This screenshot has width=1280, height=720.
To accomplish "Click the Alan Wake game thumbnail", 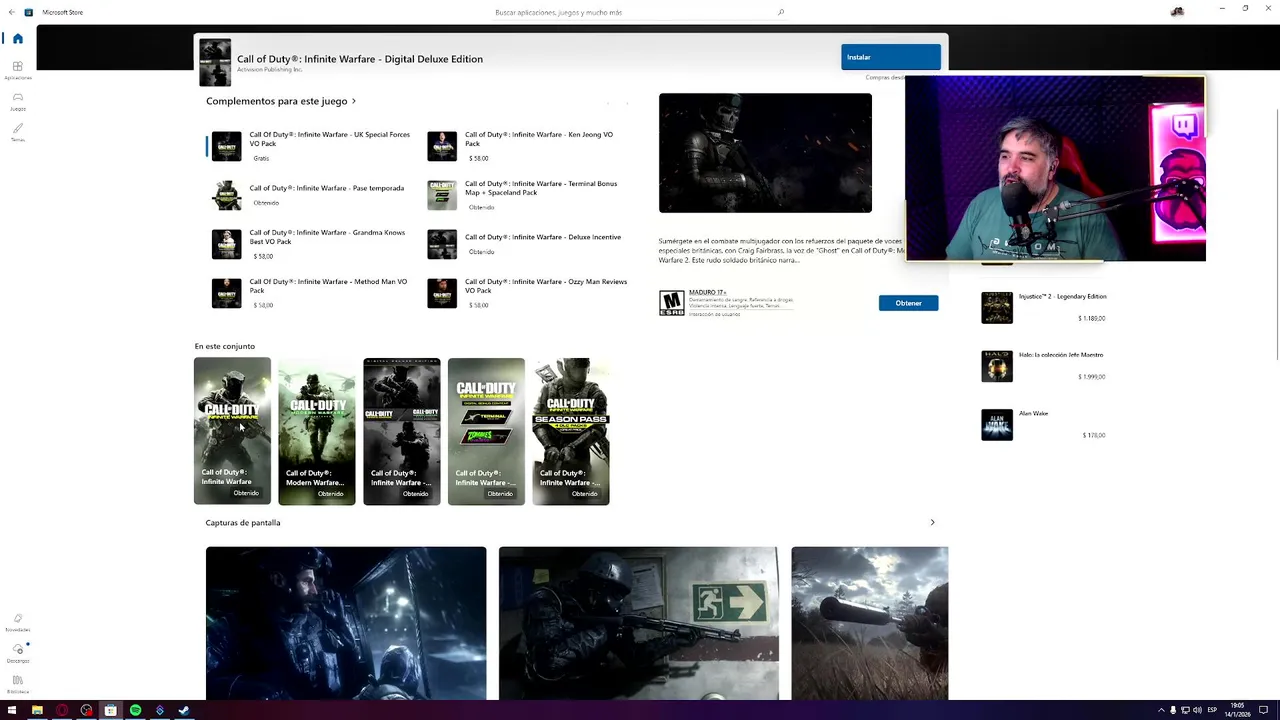I will pyautogui.click(x=997, y=425).
